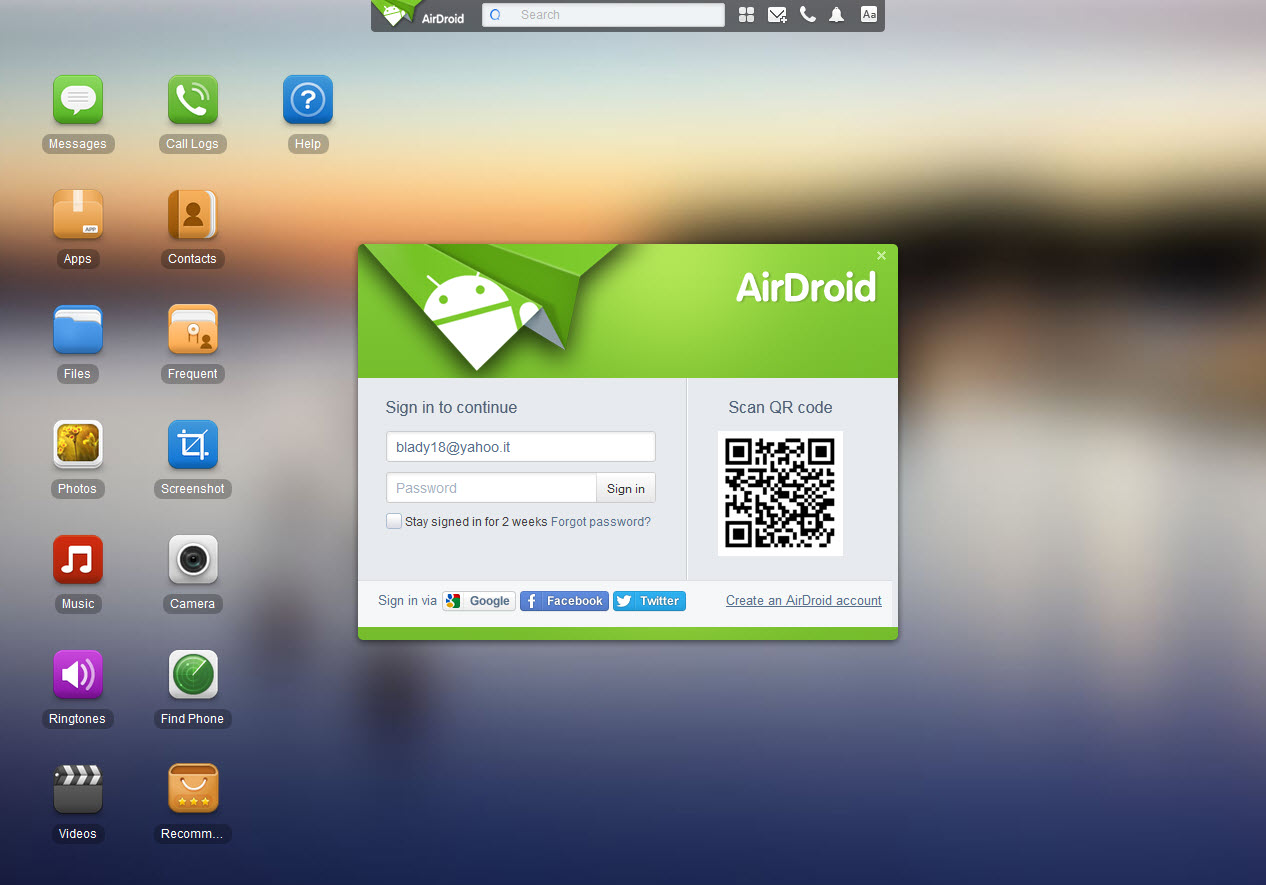Open the Call Logs icon

[193, 100]
